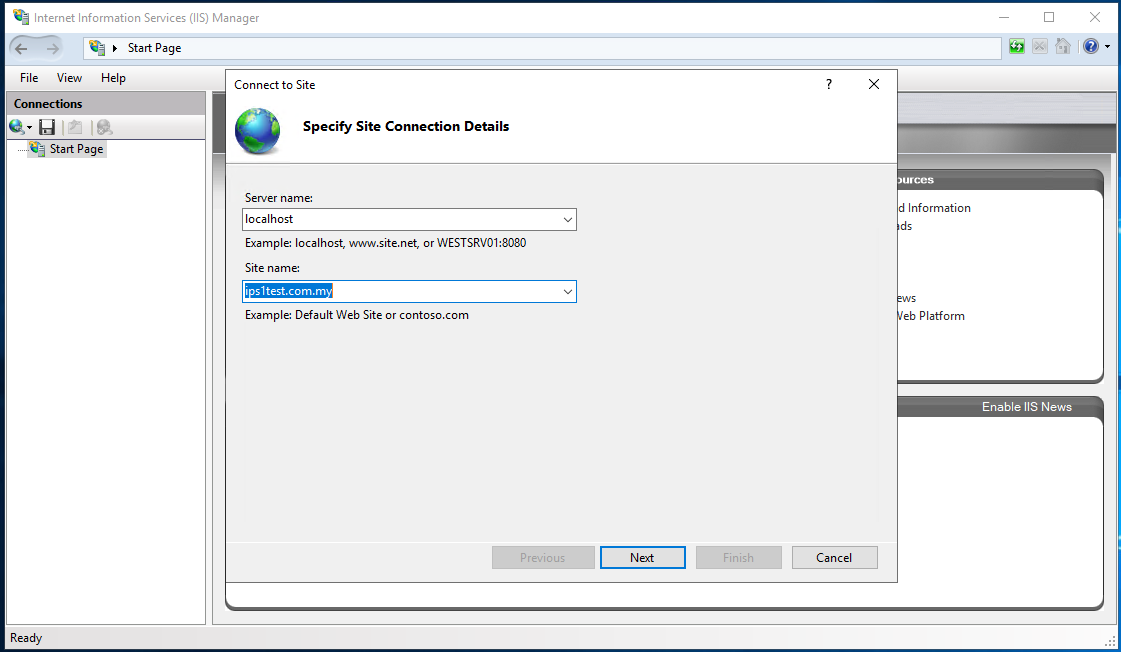Click the Enable IIS News link
The height and width of the screenshot is (652, 1121).
click(1027, 407)
